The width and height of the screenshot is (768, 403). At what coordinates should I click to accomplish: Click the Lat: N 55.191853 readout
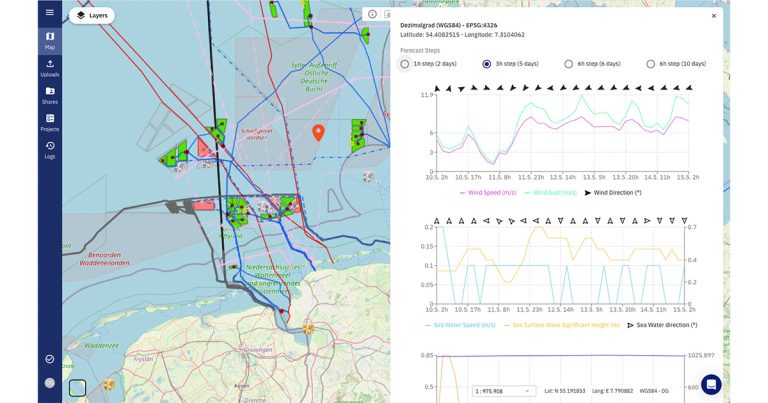pos(565,391)
